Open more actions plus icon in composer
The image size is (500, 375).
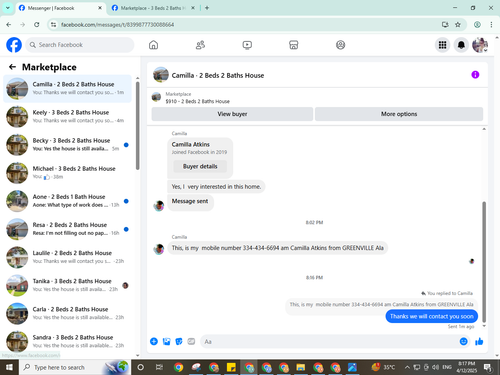pyautogui.click(x=154, y=341)
